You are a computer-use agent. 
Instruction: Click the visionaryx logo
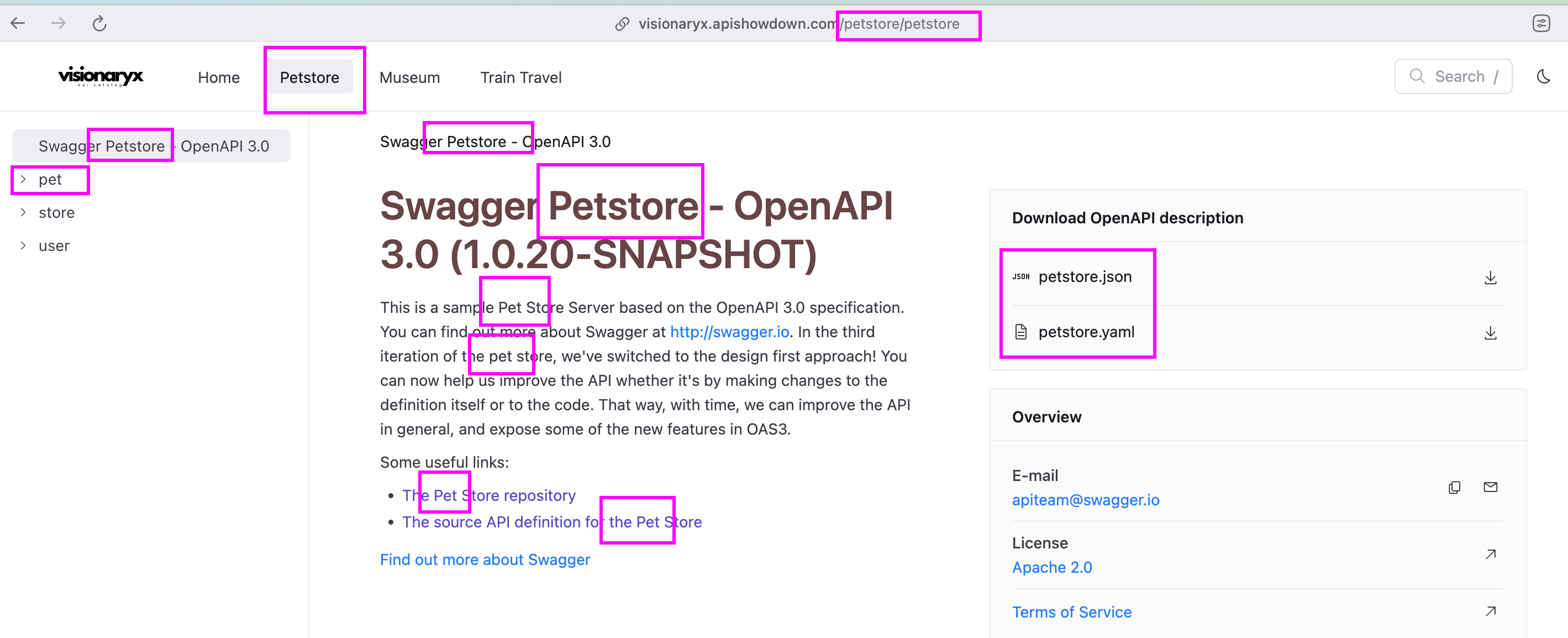(x=101, y=77)
